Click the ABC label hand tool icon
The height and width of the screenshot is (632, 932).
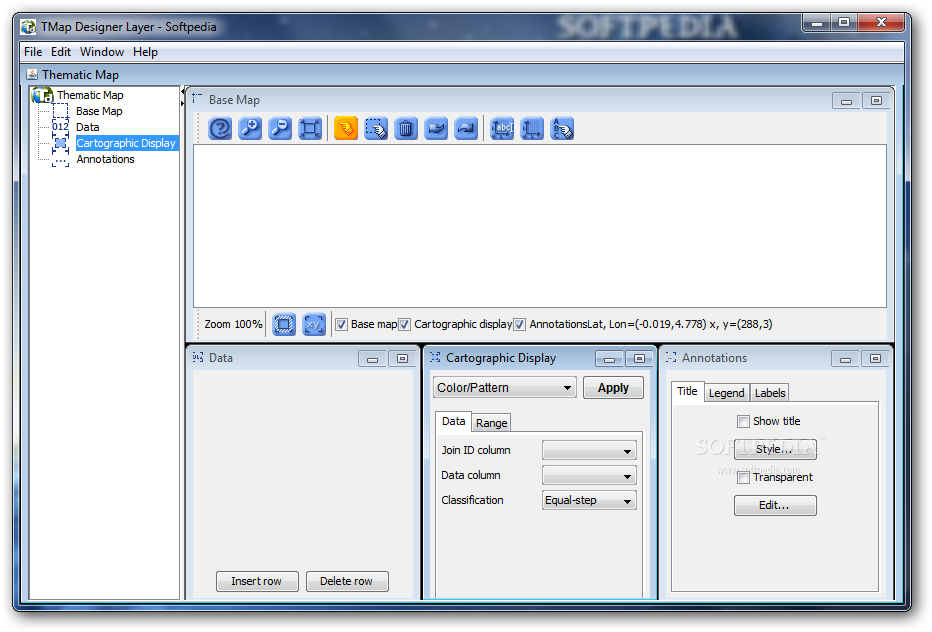click(x=562, y=128)
